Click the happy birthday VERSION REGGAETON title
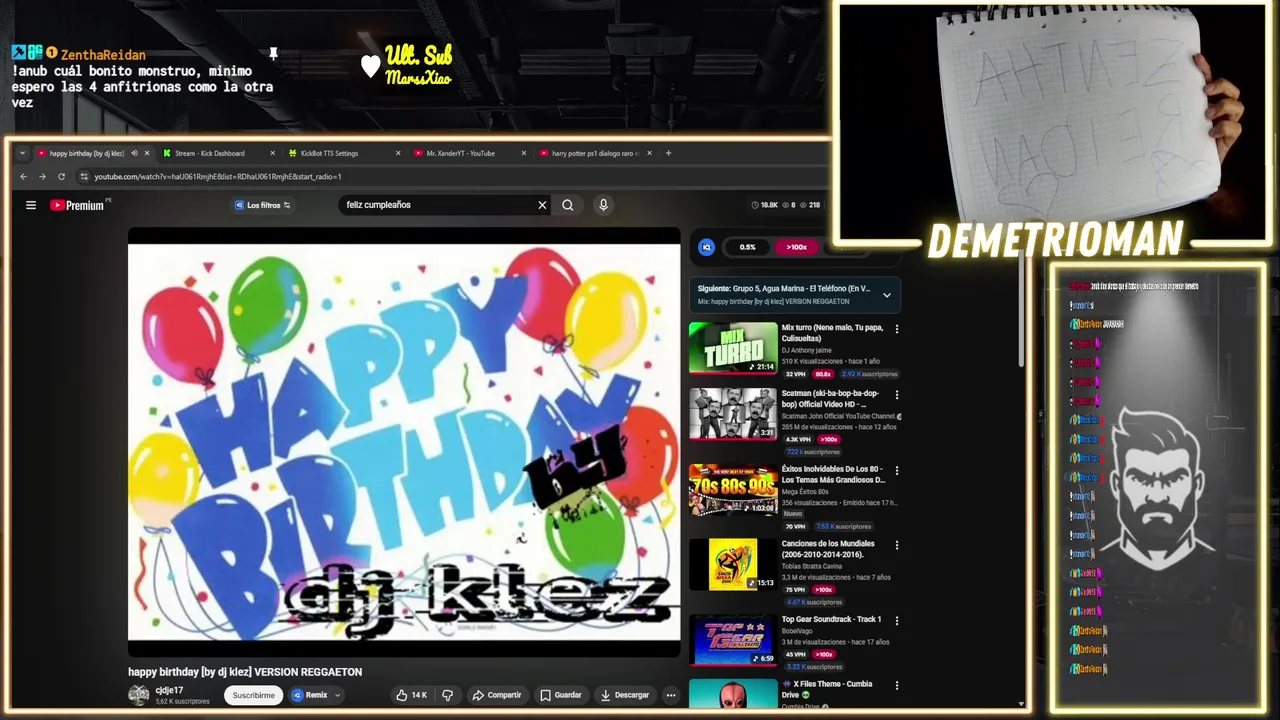 pos(245,672)
